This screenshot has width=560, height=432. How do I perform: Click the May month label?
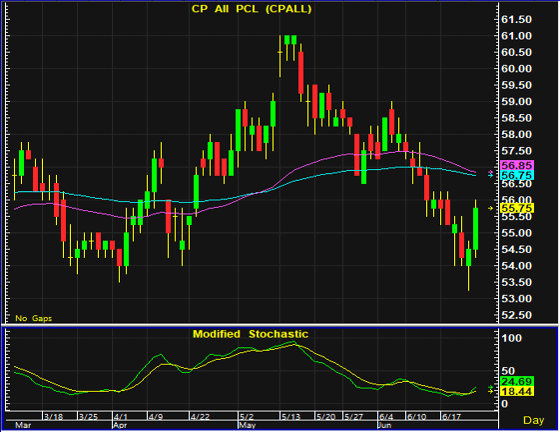point(247,425)
